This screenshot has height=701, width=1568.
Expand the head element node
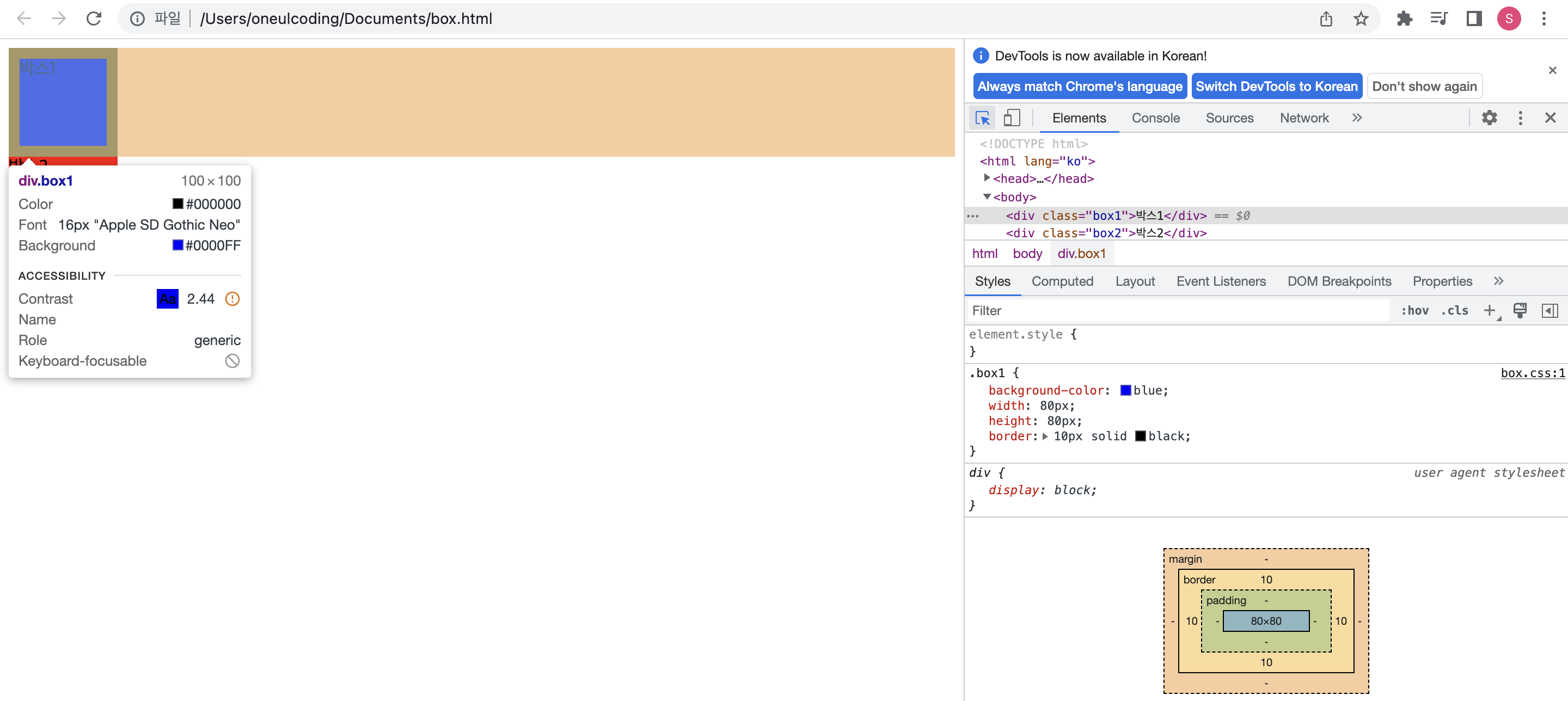987,177
